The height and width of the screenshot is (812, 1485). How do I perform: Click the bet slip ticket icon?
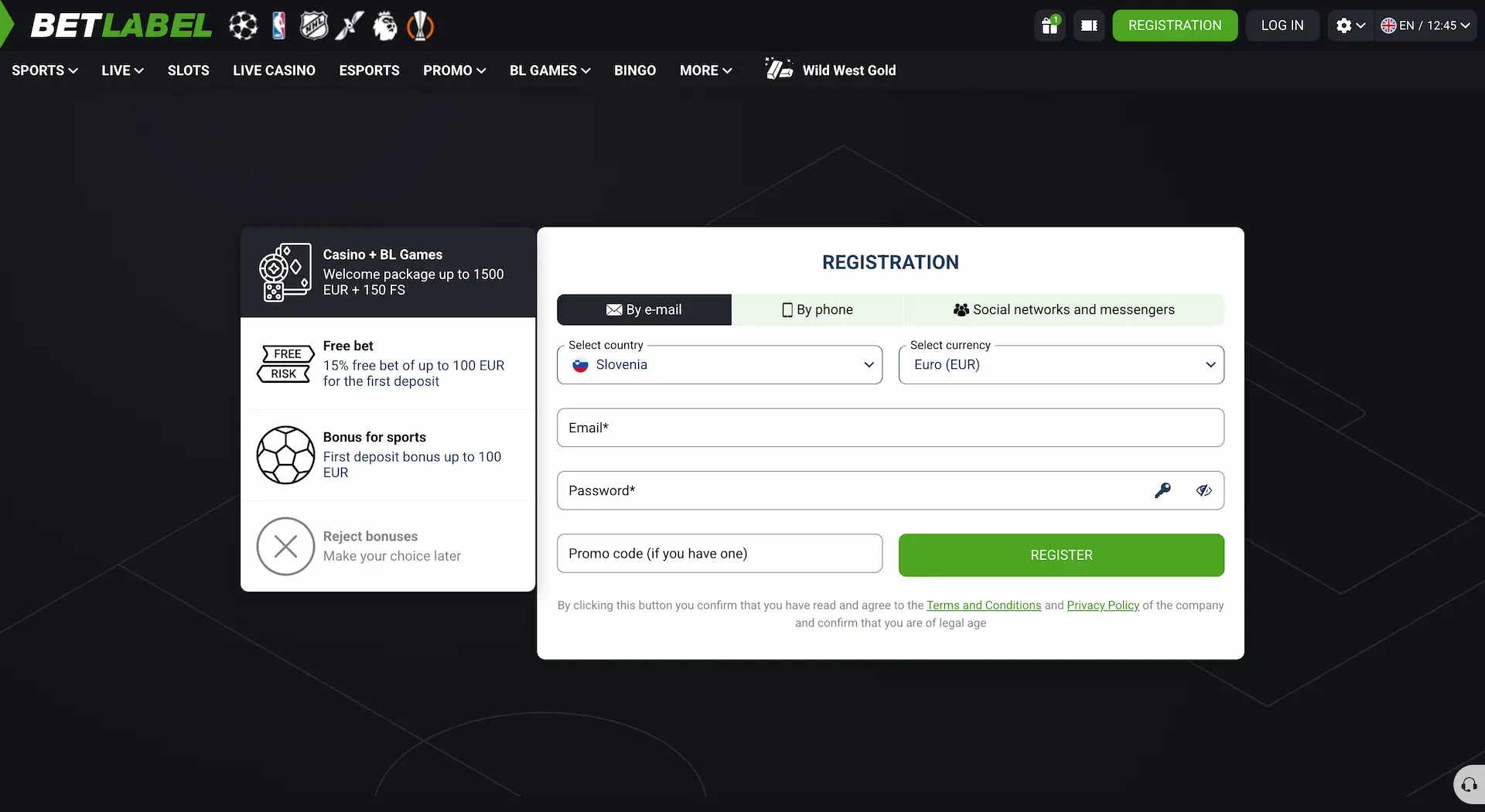(x=1089, y=26)
